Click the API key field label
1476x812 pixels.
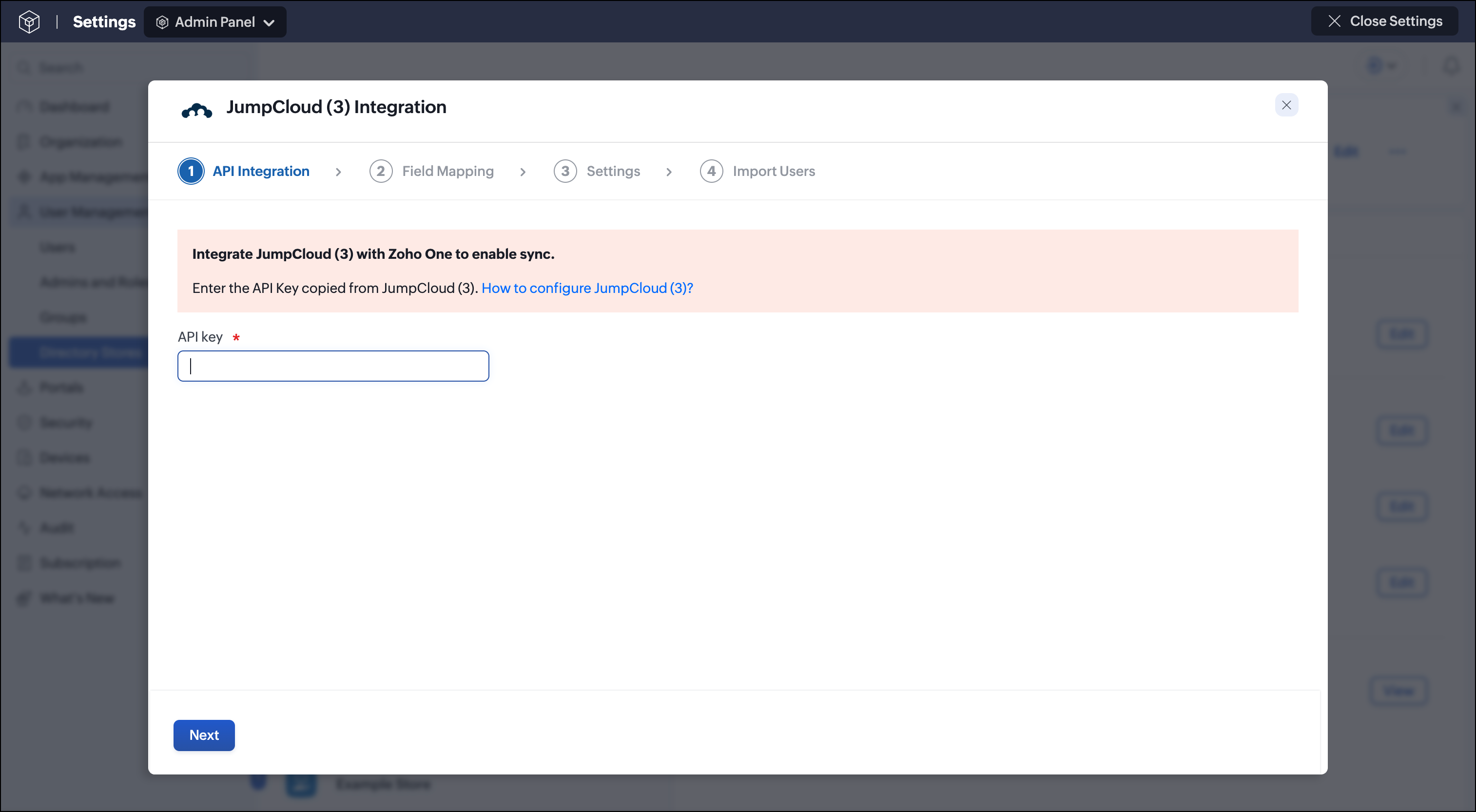click(200, 336)
